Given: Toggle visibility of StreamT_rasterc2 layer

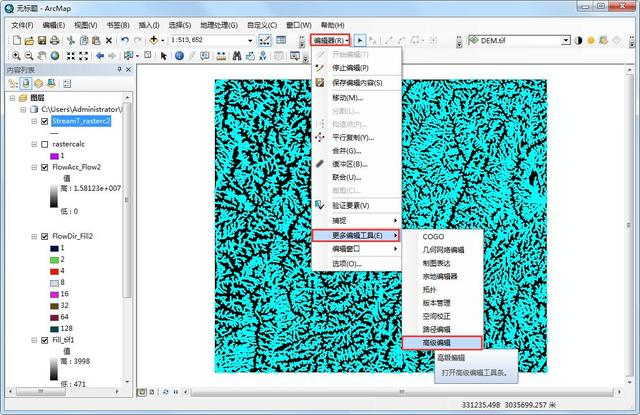Looking at the screenshot, I should (x=45, y=121).
